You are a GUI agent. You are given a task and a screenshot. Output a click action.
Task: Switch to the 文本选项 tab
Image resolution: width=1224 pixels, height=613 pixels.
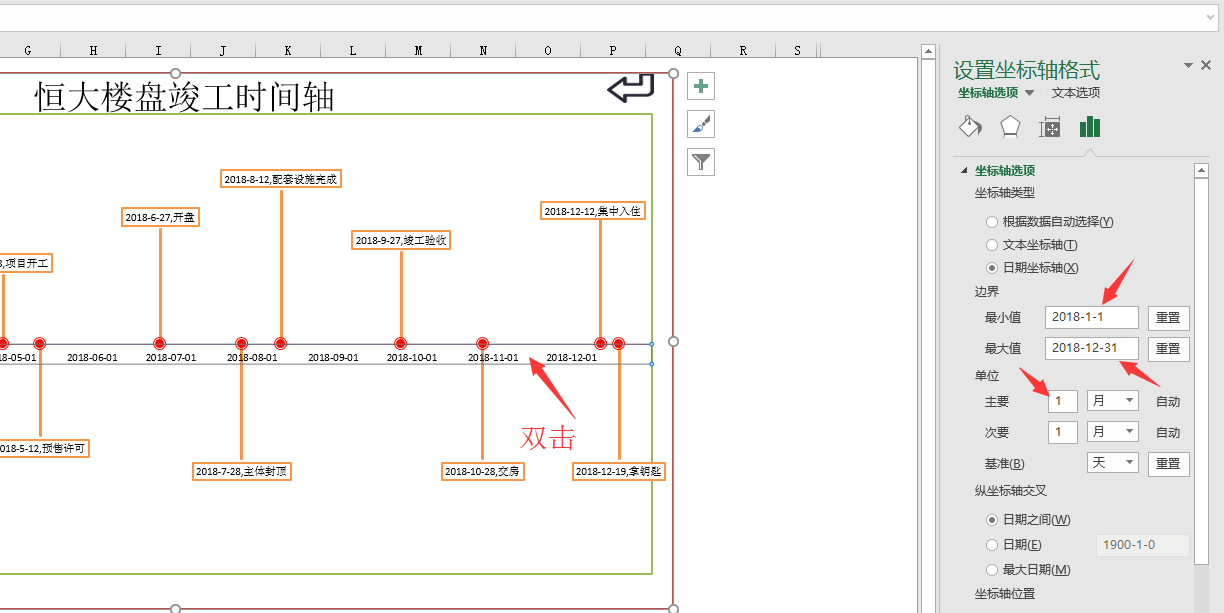[x=1076, y=93]
